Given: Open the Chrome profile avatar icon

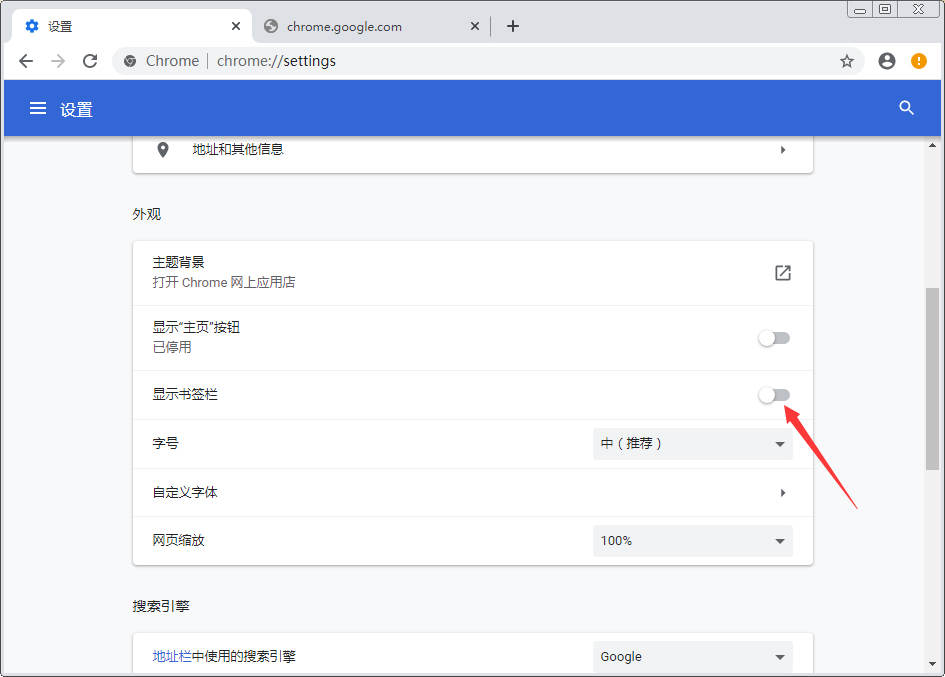Looking at the screenshot, I should pos(886,61).
